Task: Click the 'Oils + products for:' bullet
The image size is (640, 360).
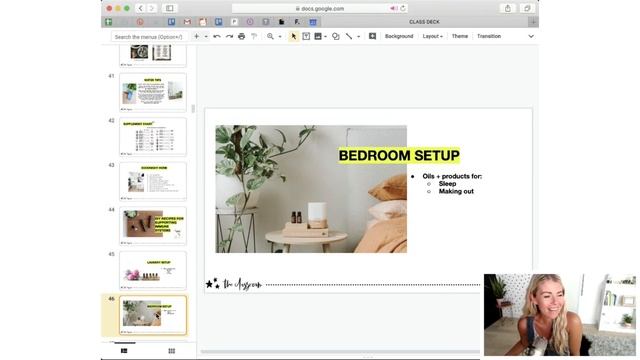Action: point(452,176)
